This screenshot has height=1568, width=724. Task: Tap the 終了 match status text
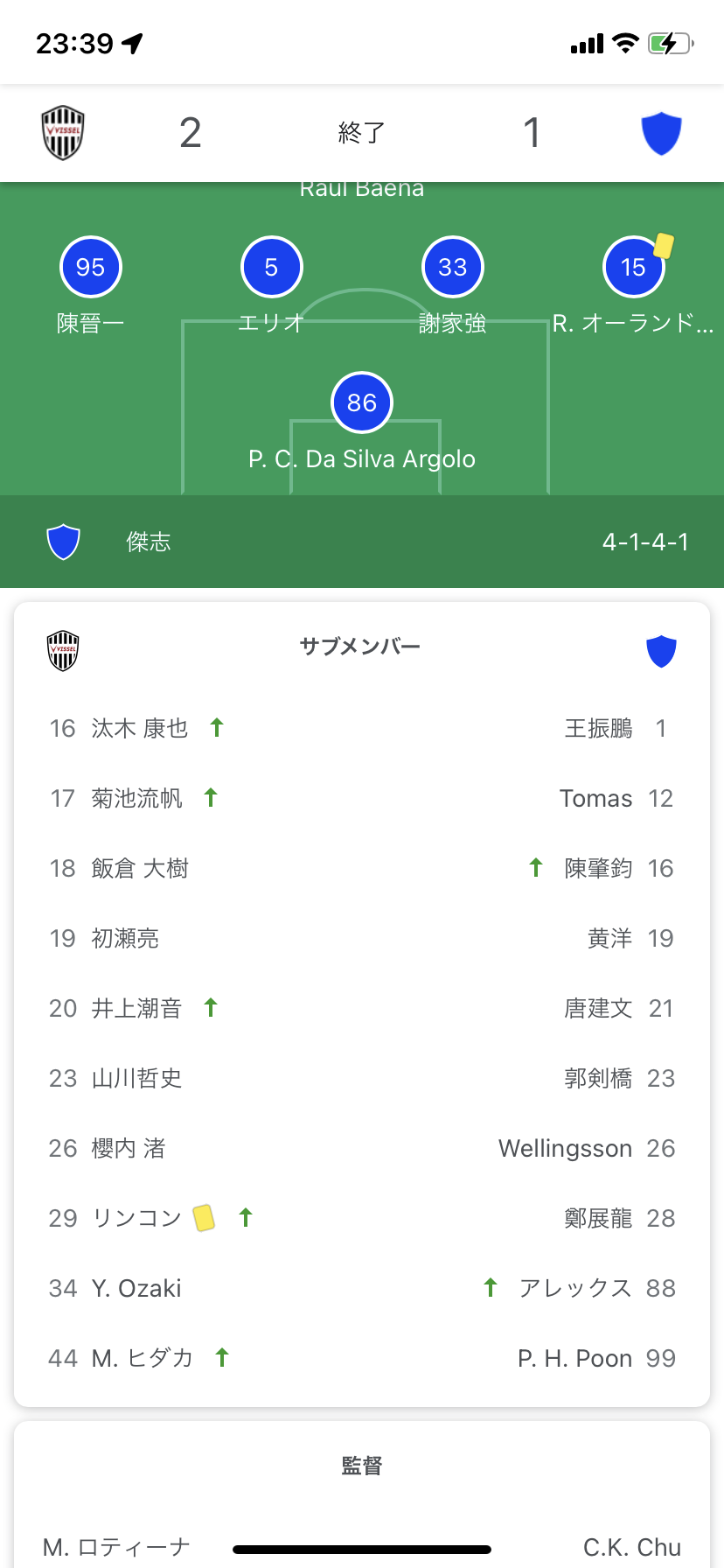362,133
